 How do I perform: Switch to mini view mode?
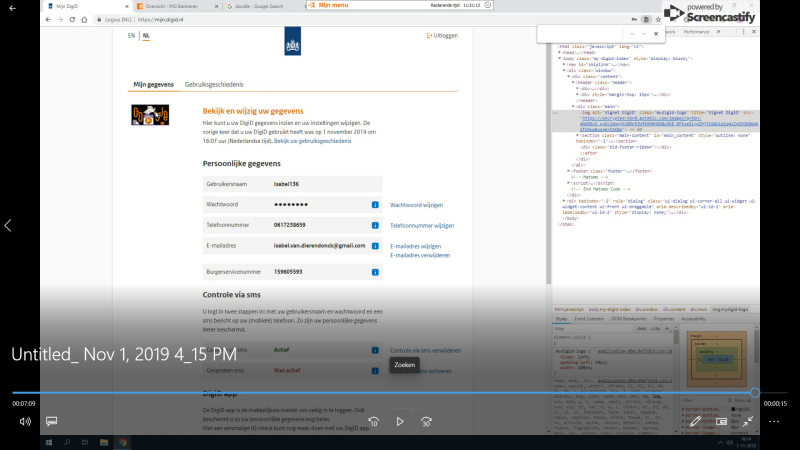click(x=721, y=421)
